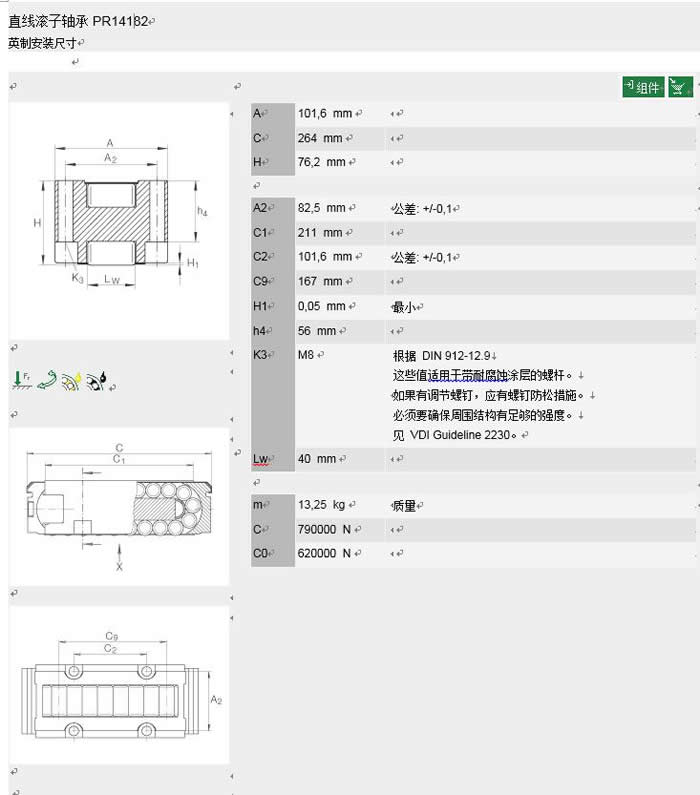Select the 264 mm value cell
700x795 pixels.
click(320, 138)
